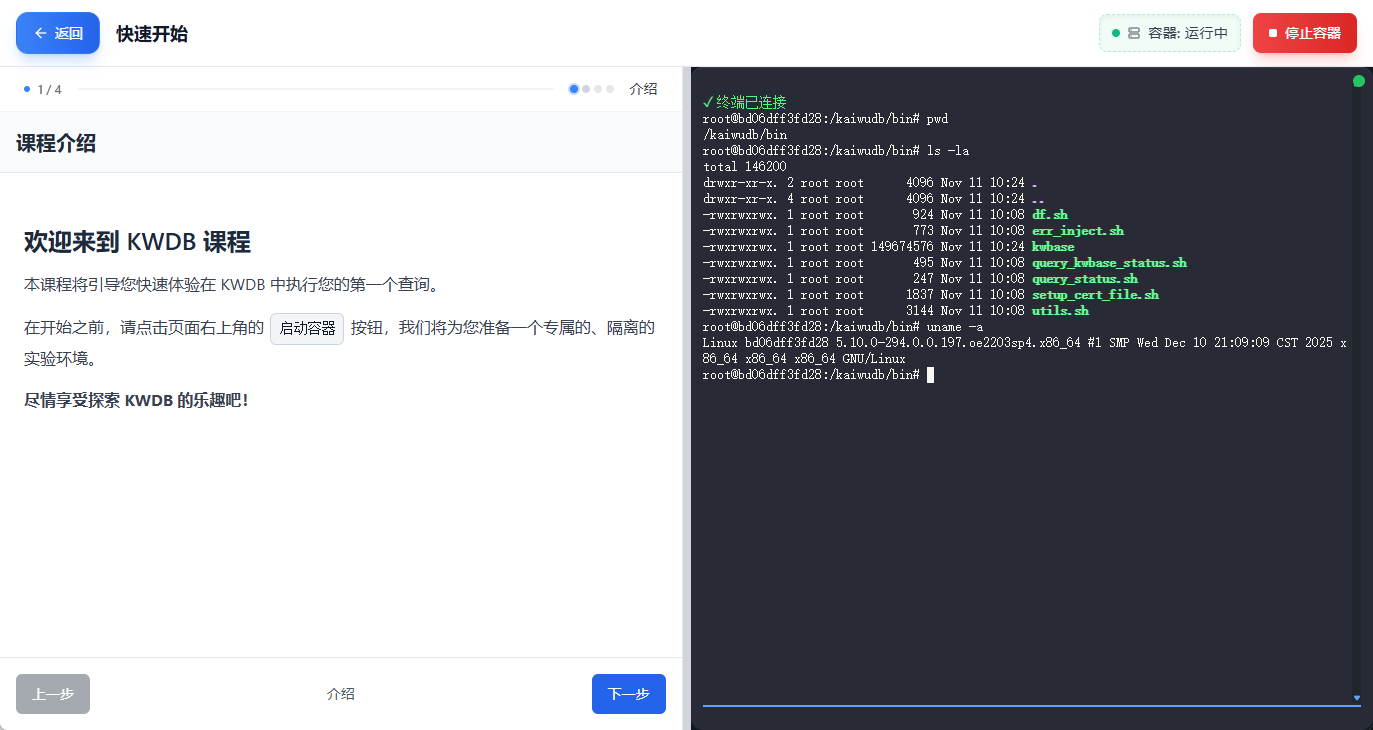Click the query_status.sh file name
This screenshot has height=730, width=1373.
(x=1085, y=279)
